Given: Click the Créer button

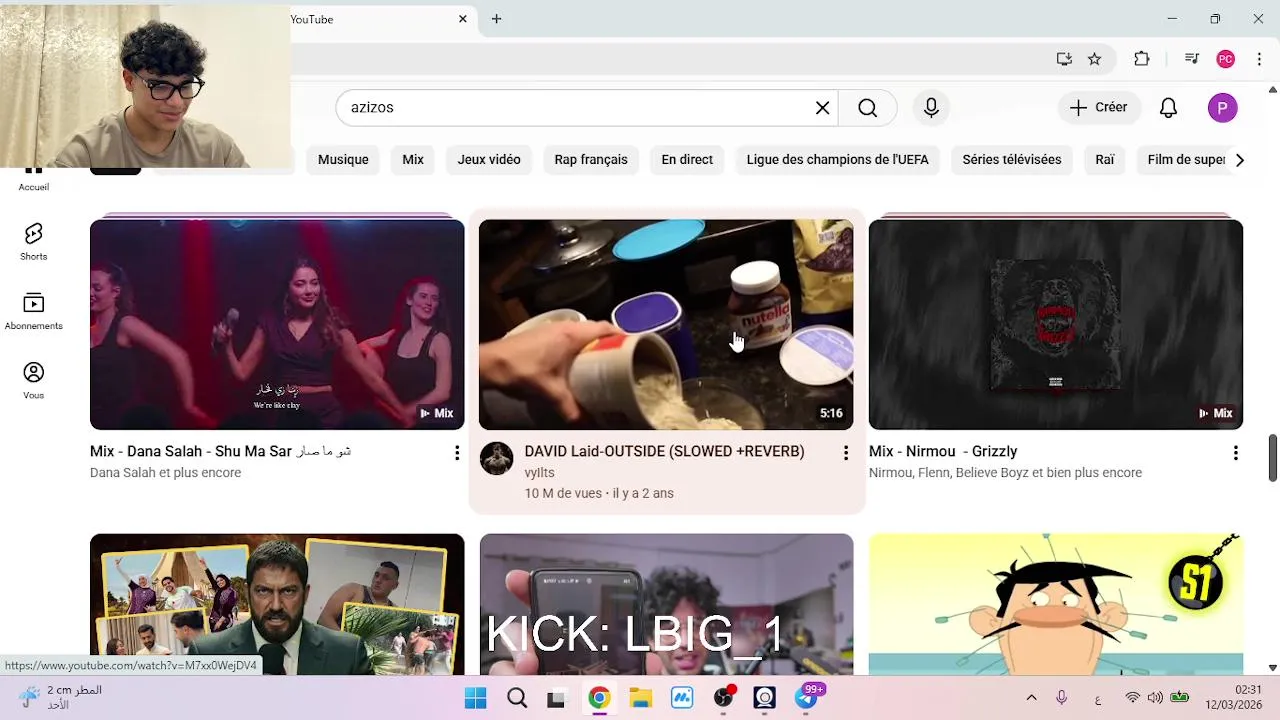Looking at the screenshot, I should (x=1098, y=108).
